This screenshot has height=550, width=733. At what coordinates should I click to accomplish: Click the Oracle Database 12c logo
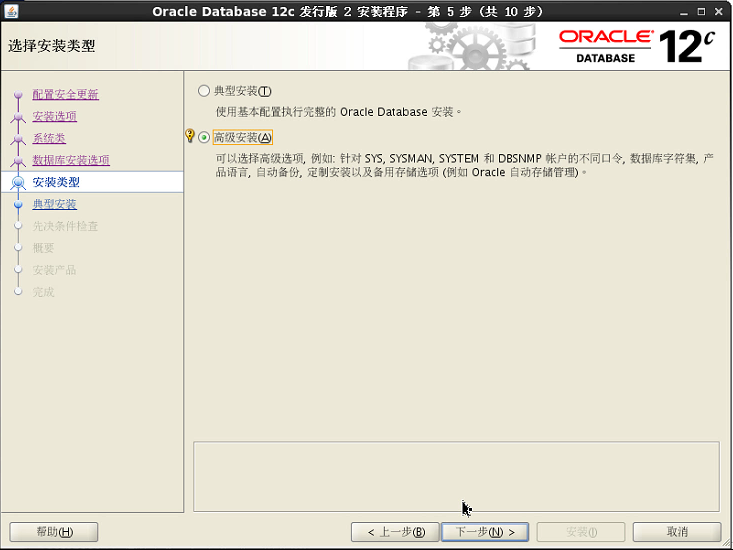tap(637, 46)
